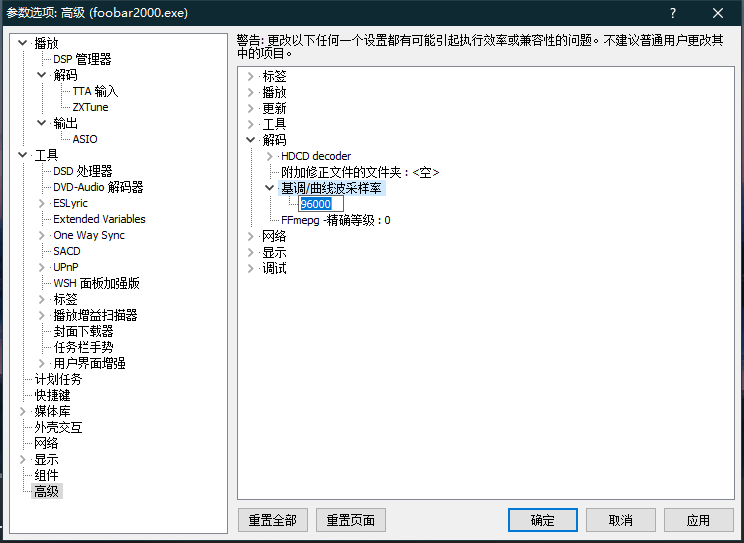
Task: Click the 96000 sample rate input field
Action: 321,204
